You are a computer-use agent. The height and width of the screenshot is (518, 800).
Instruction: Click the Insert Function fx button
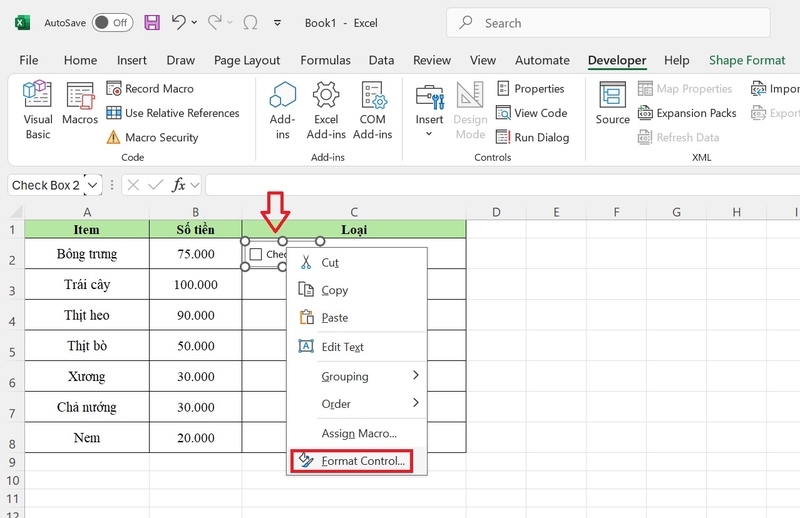178,185
